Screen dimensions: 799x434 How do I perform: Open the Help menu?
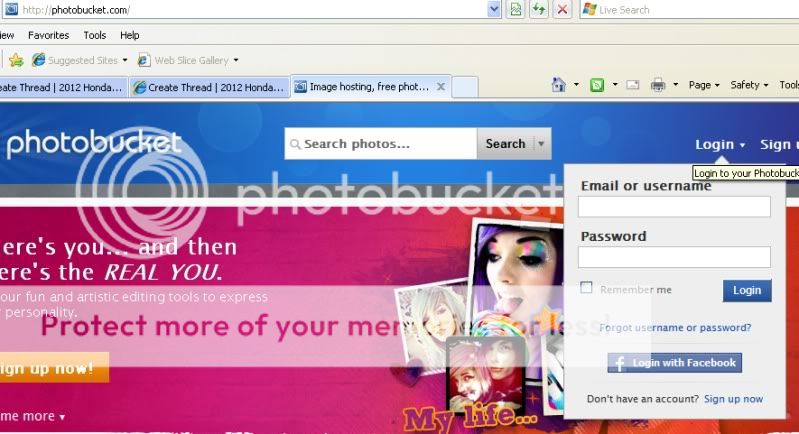click(129, 35)
